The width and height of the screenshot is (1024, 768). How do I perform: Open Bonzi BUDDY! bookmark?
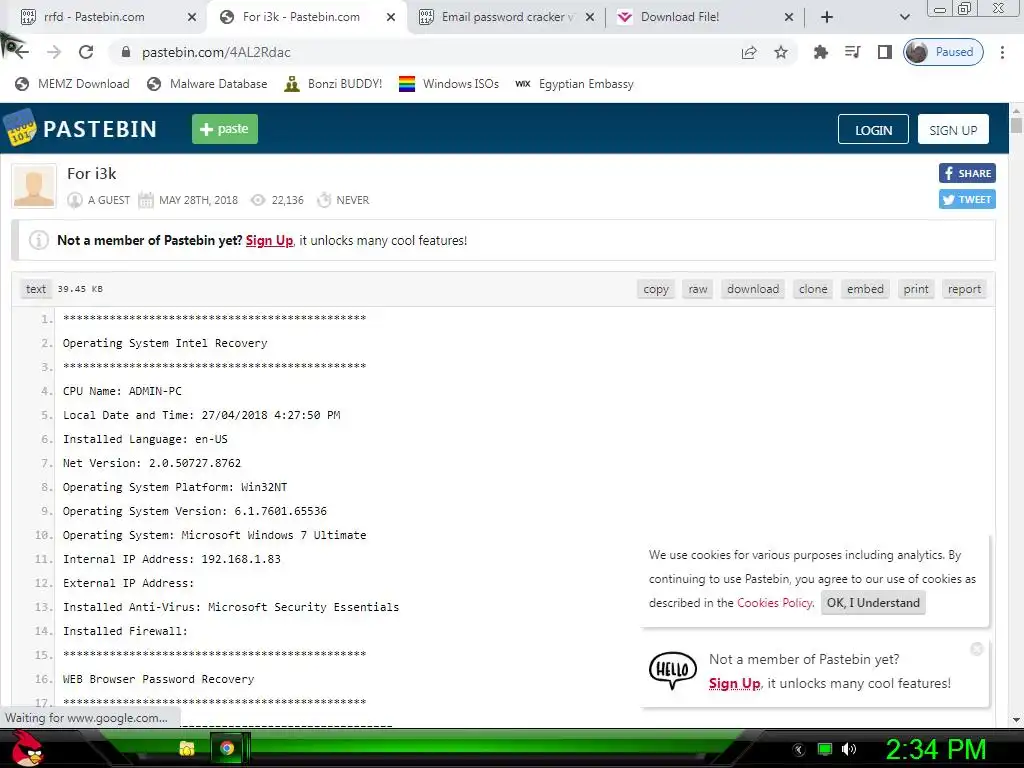[334, 84]
